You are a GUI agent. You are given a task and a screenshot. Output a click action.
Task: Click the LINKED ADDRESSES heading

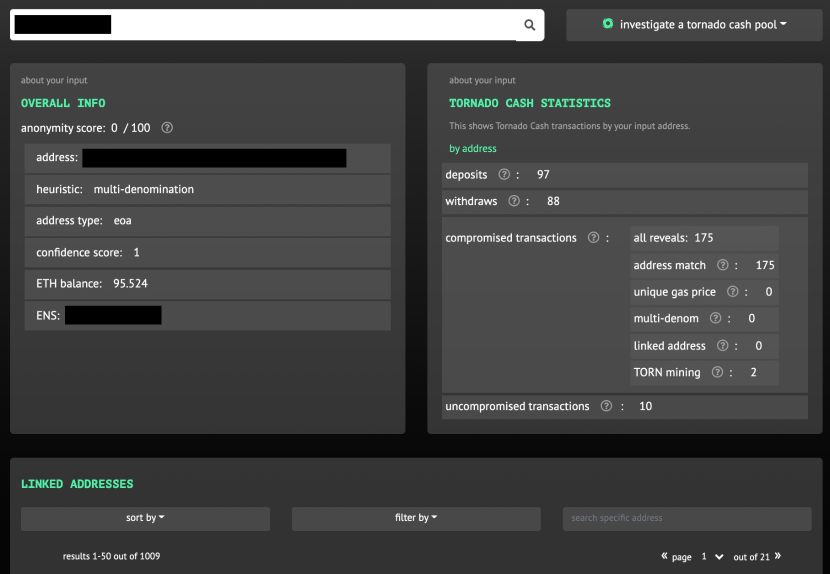pos(77,484)
